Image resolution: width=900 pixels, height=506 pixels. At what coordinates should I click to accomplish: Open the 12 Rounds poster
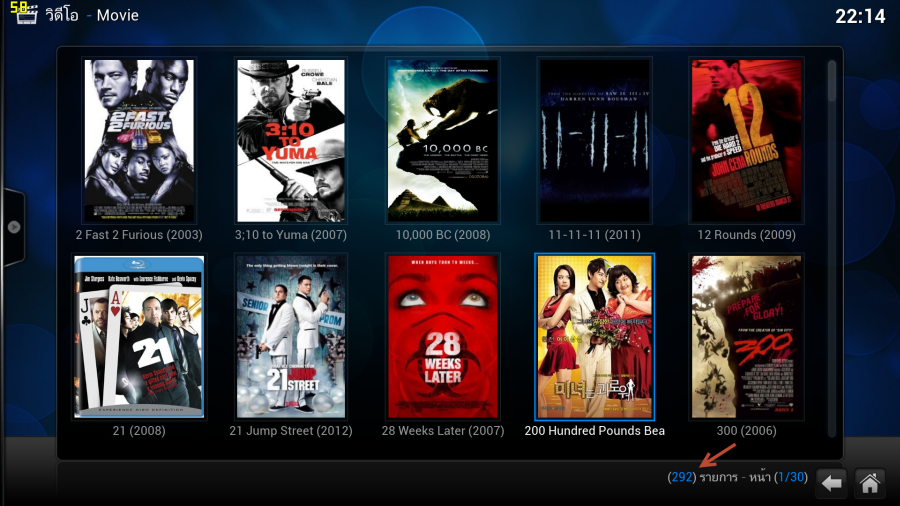pyautogui.click(x=746, y=141)
